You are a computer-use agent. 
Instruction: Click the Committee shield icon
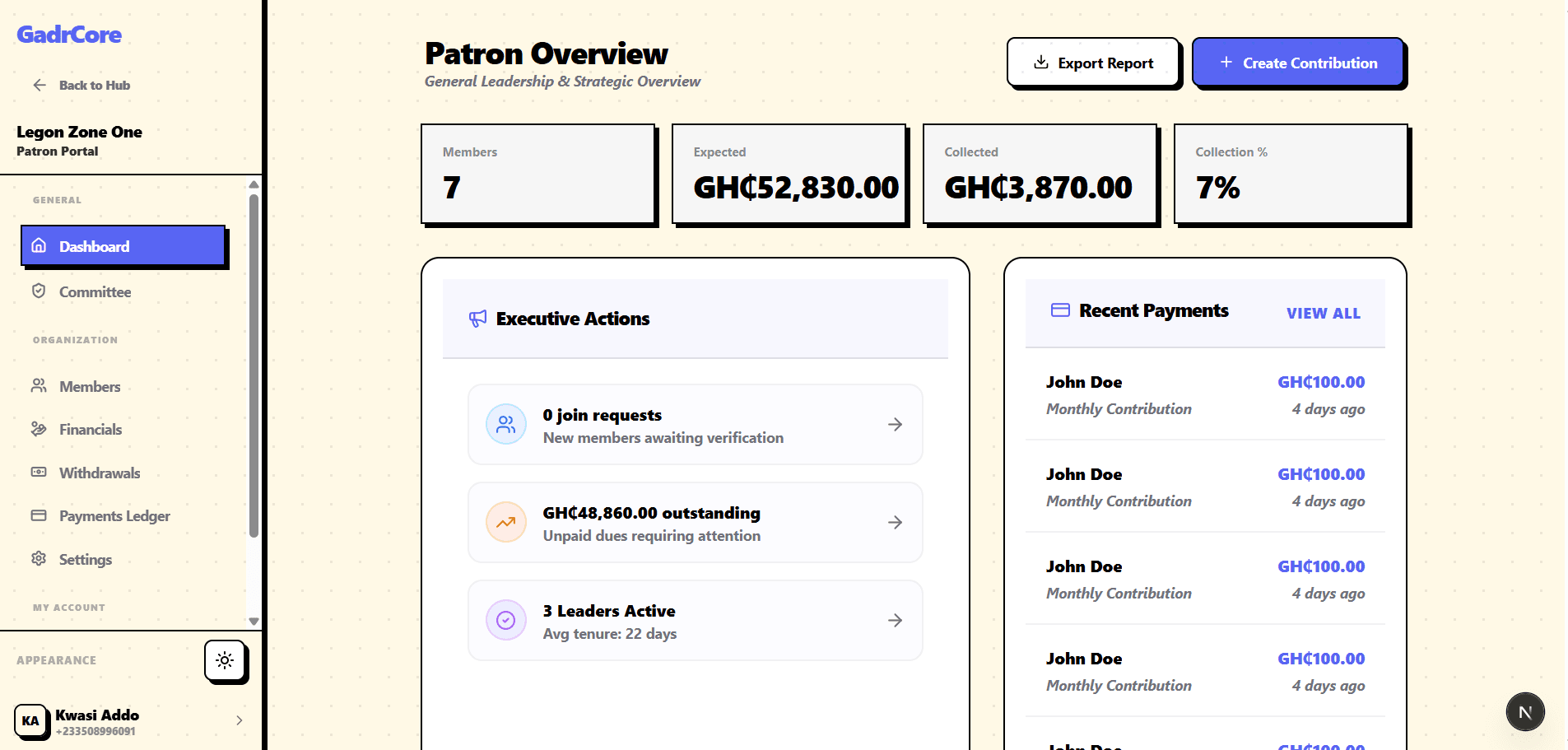39,291
